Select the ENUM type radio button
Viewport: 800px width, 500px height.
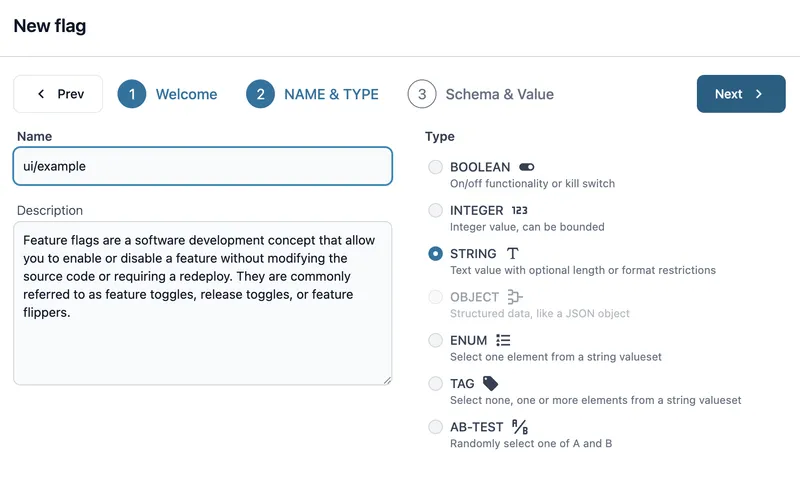(435, 340)
